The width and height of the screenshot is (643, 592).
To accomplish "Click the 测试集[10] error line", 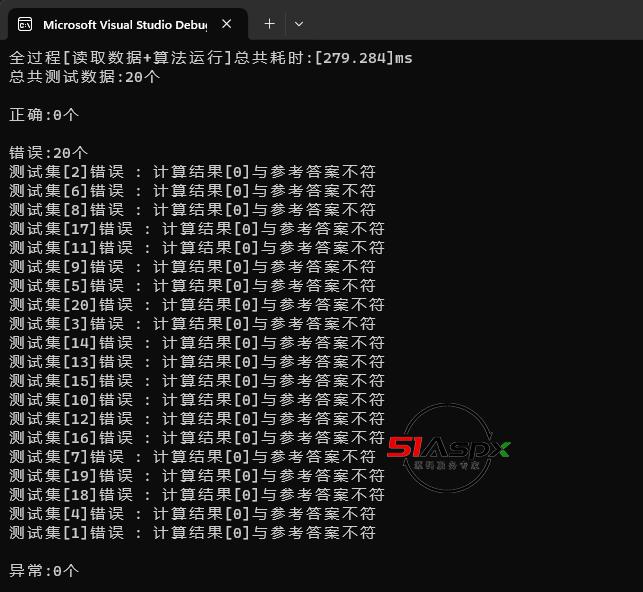I will pyautogui.click(x=197, y=400).
